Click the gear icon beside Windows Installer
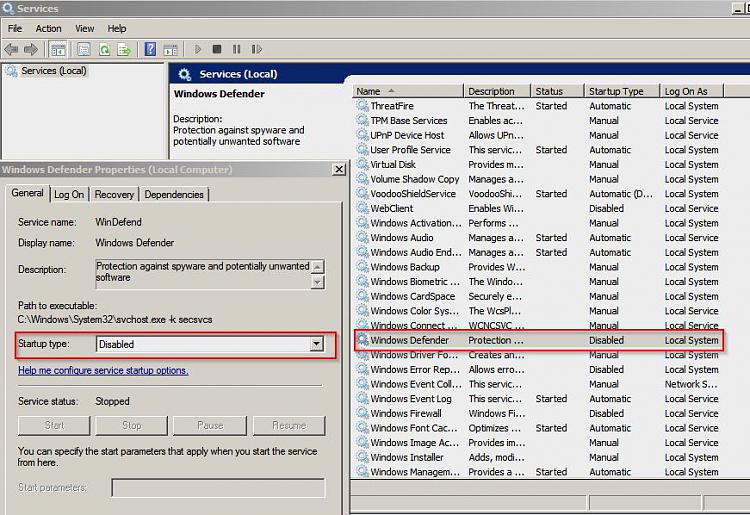 pyautogui.click(x=363, y=457)
